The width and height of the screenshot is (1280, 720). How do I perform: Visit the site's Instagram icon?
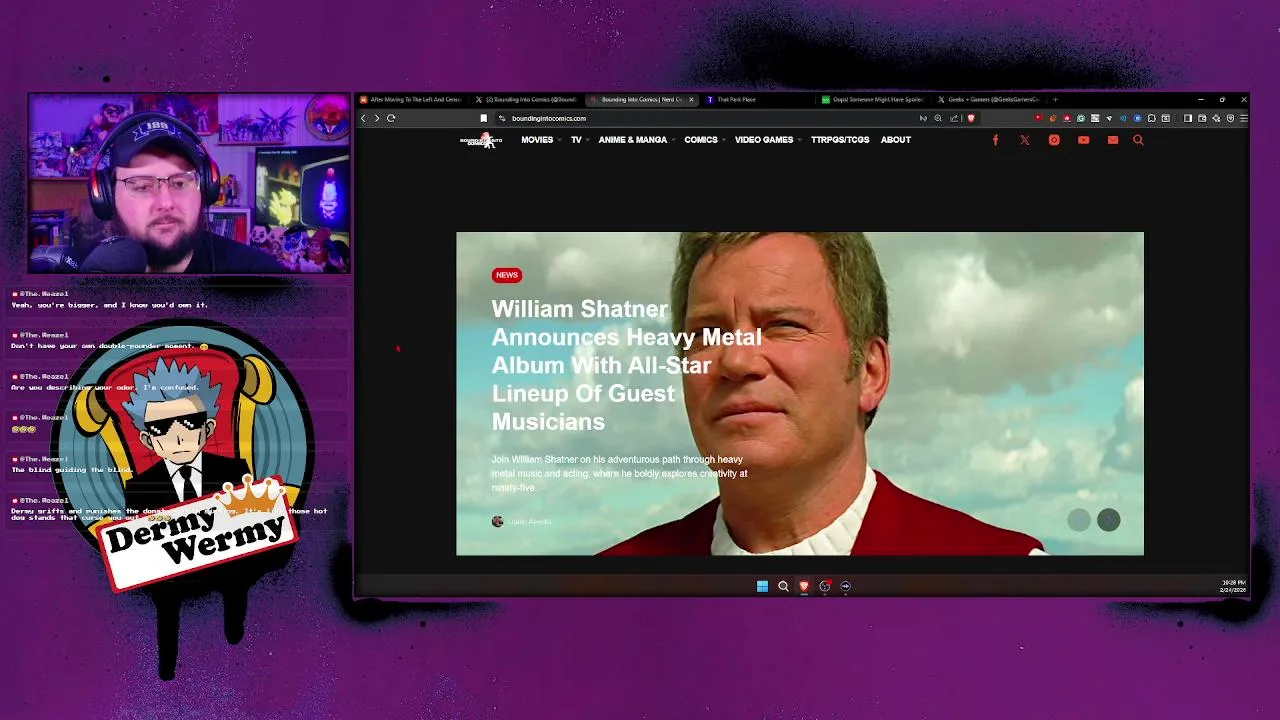coord(1054,140)
